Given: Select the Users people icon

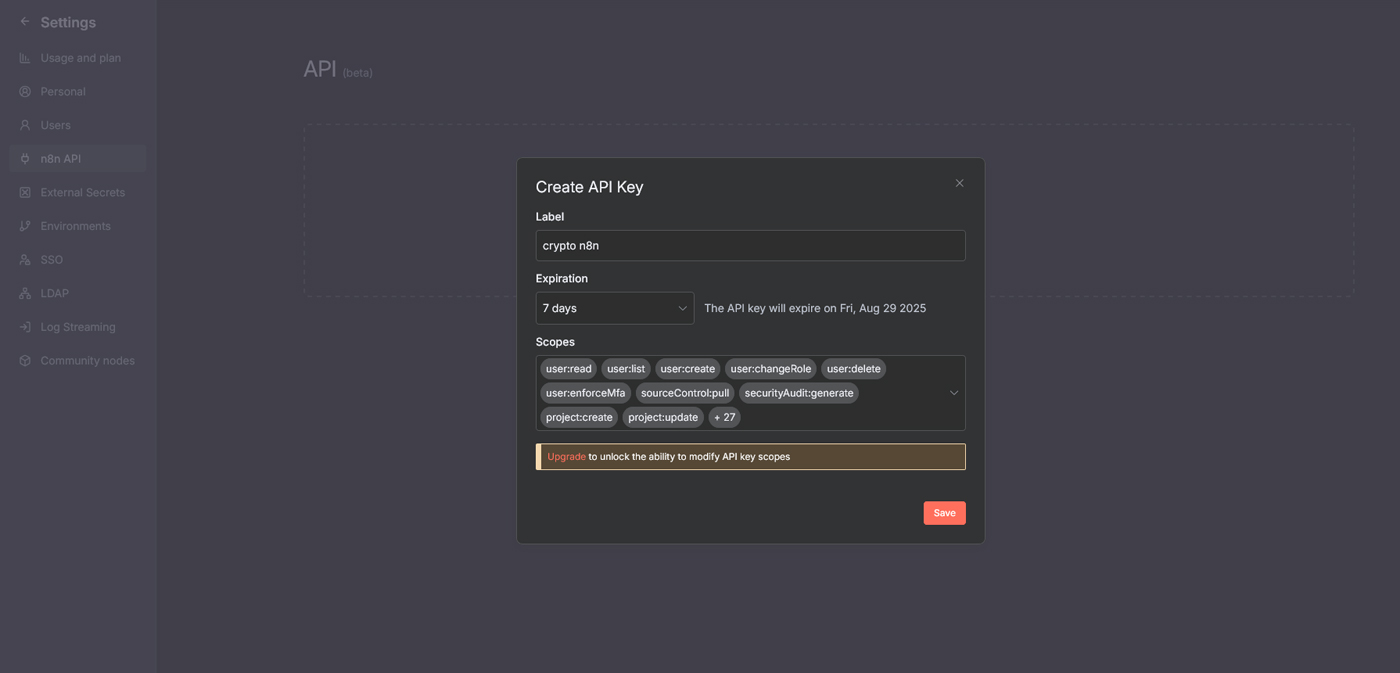Looking at the screenshot, I should click(x=23, y=124).
